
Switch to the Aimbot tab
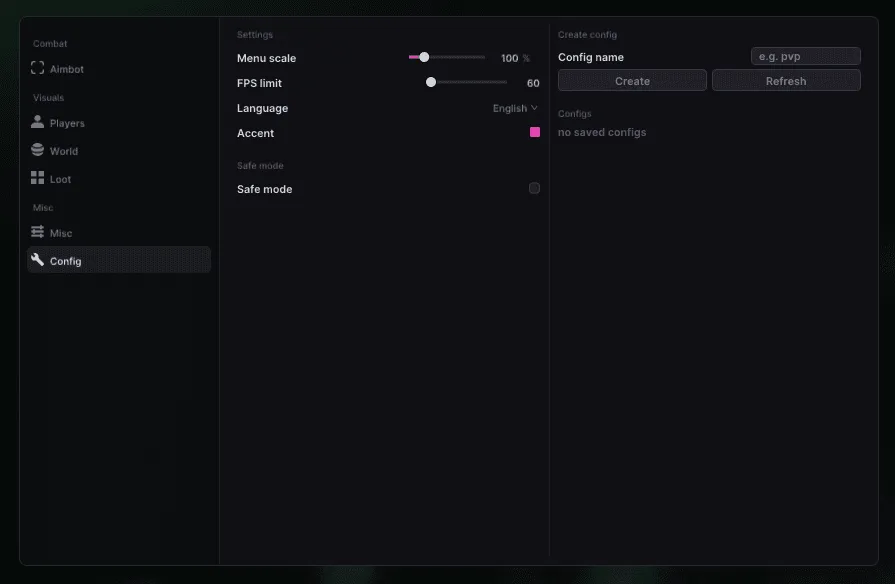tap(119, 69)
